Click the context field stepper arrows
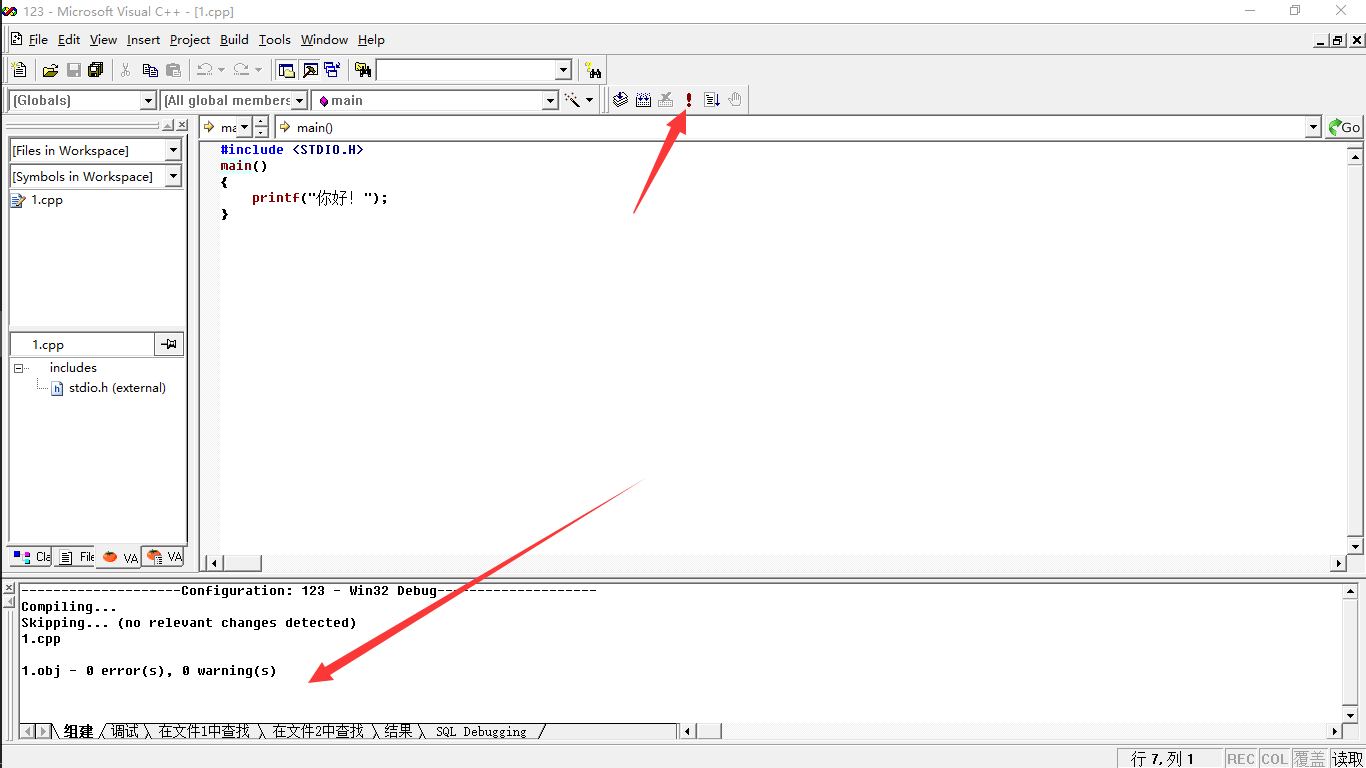Viewport: 1366px width, 768px height. click(261, 127)
